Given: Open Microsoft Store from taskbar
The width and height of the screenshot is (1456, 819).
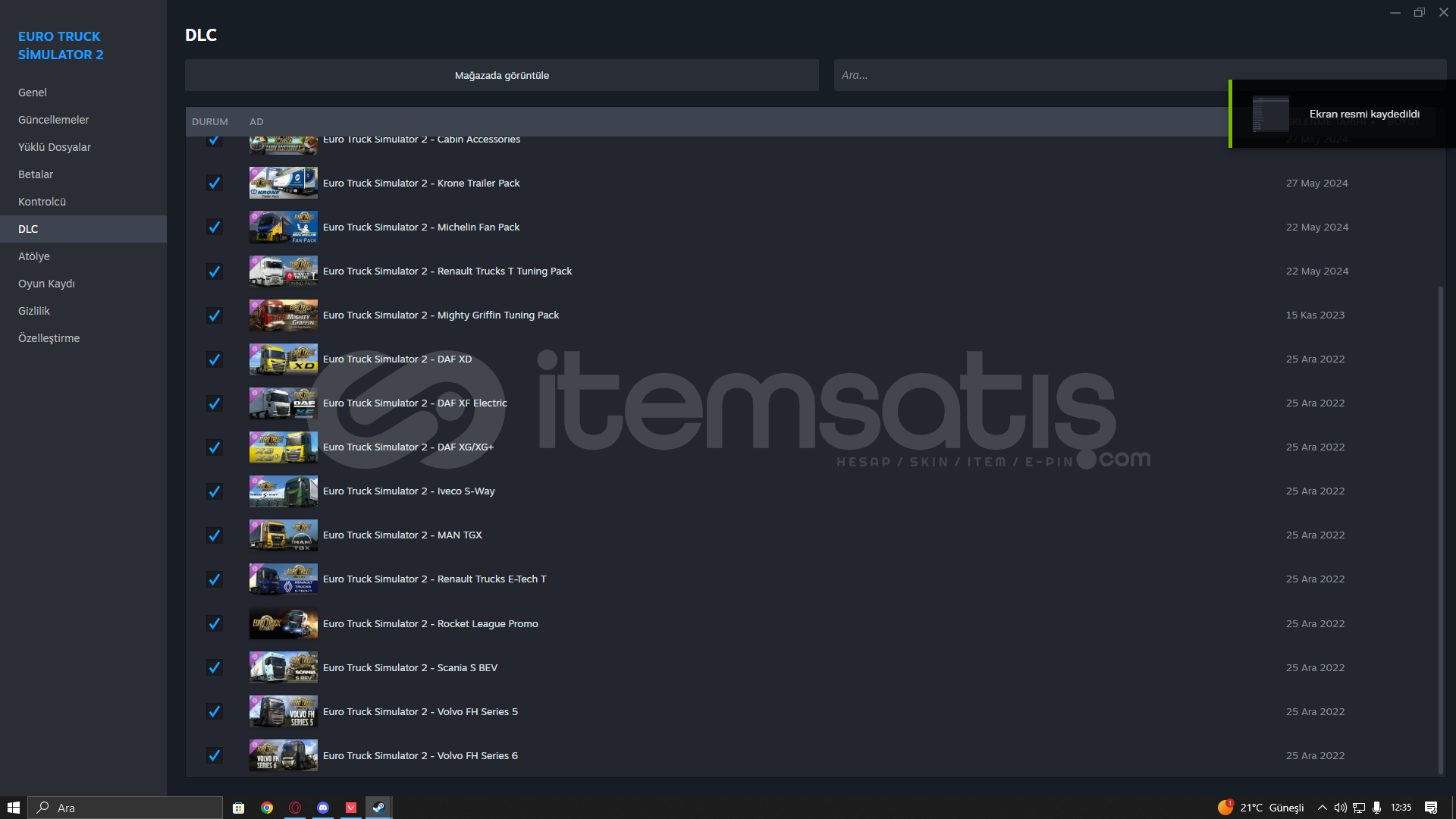Looking at the screenshot, I should pyautogui.click(x=238, y=808).
